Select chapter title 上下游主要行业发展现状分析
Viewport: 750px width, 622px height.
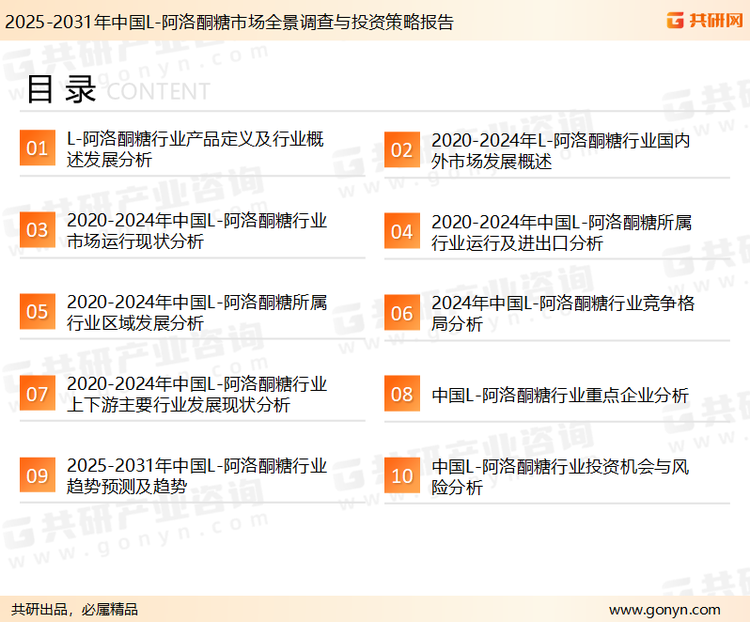tap(197, 394)
